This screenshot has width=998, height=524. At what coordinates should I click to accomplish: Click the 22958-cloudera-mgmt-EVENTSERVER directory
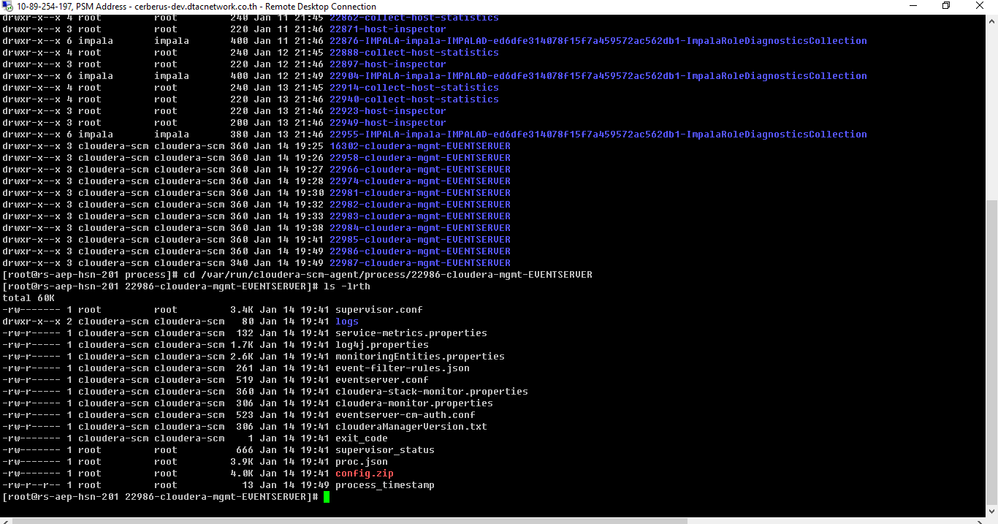420,157
